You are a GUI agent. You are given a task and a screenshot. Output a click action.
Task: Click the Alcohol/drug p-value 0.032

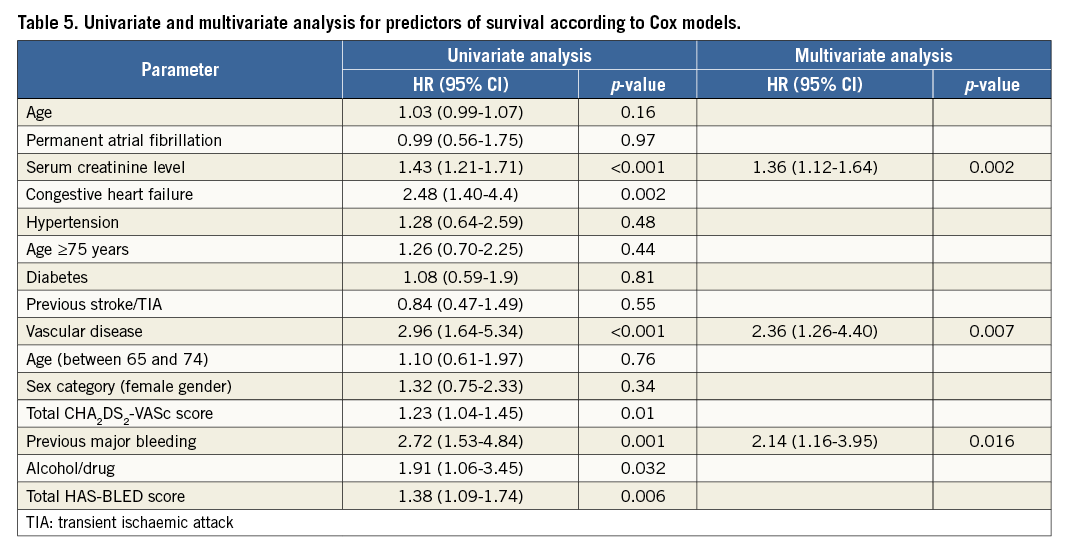pyautogui.click(x=638, y=468)
